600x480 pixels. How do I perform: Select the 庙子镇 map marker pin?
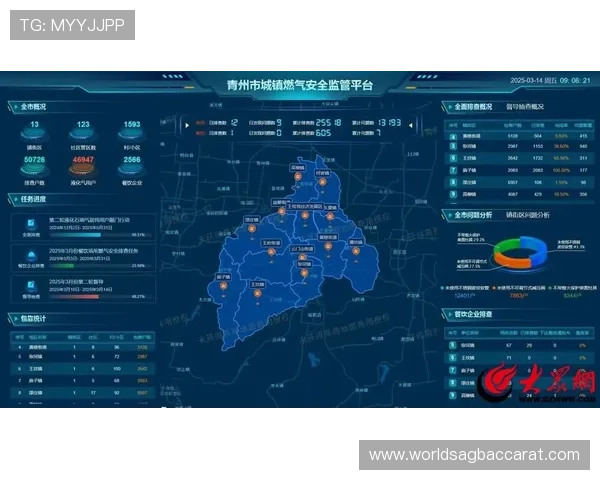tap(223, 286)
